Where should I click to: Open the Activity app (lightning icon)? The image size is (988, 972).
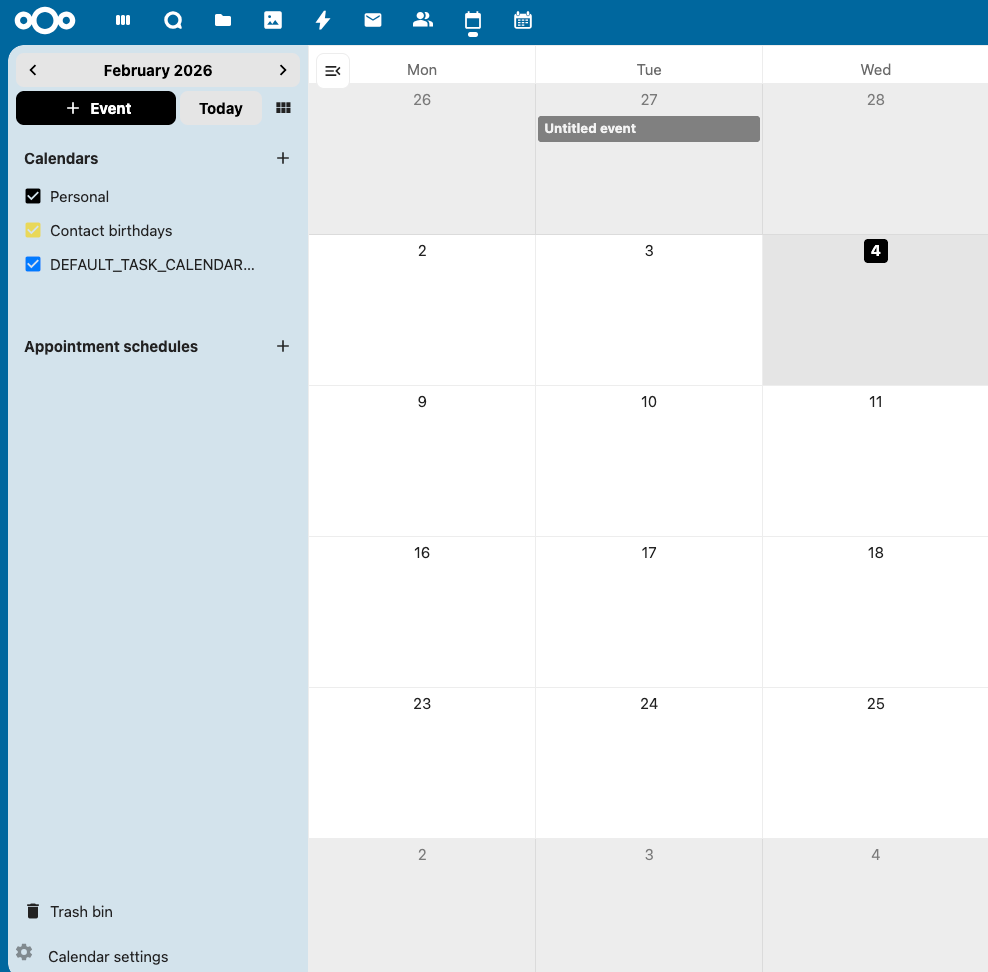tap(322, 20)
